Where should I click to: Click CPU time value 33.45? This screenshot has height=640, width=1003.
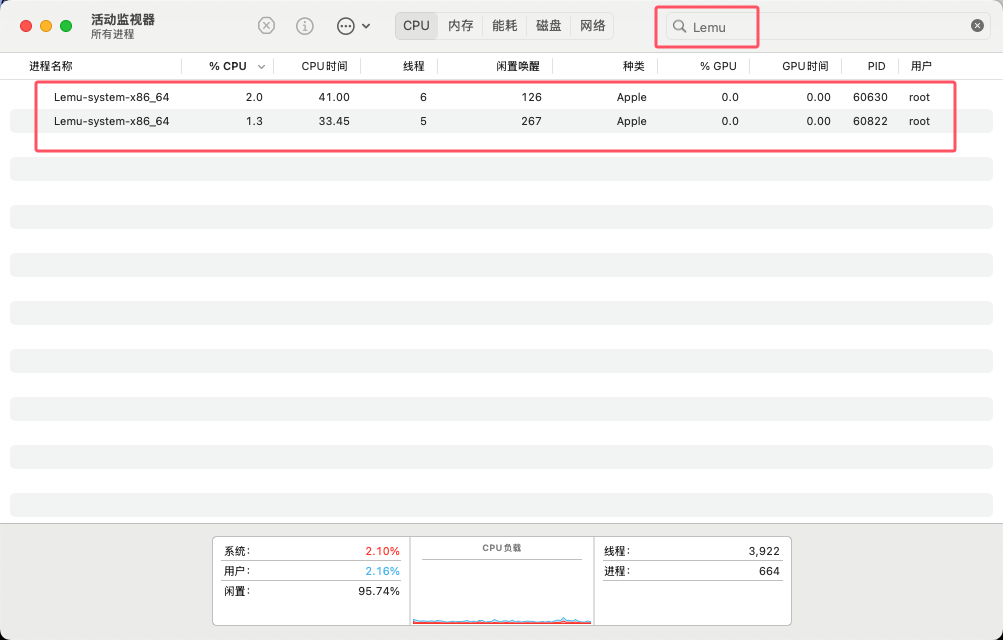pyautogui.click(x=334, y=121)
